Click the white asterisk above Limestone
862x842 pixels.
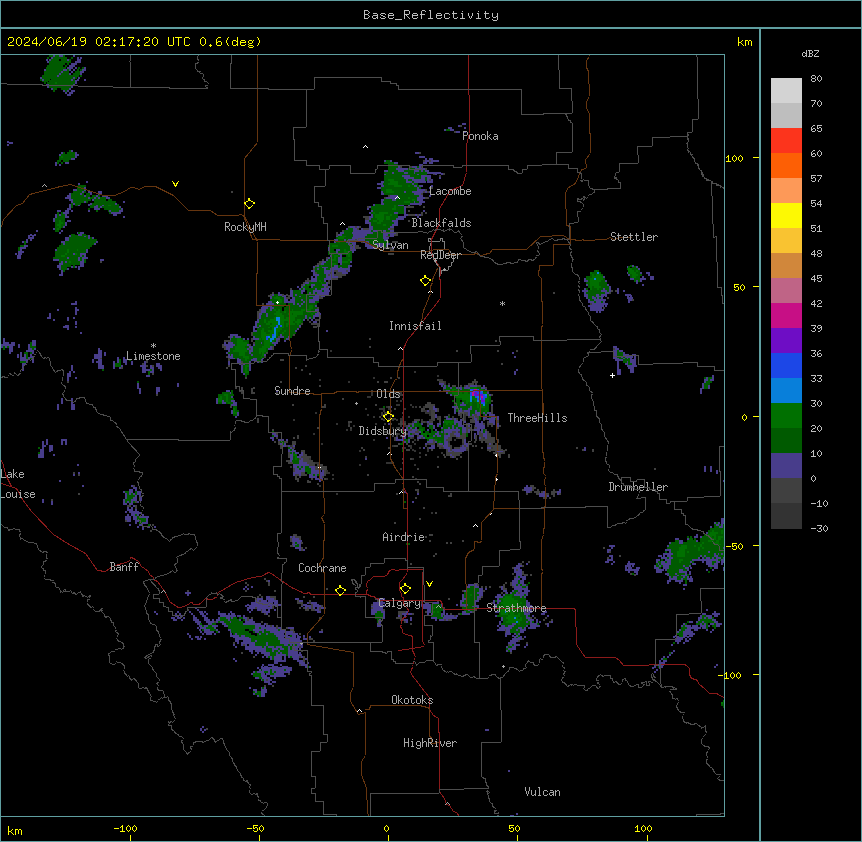(153, 346)
